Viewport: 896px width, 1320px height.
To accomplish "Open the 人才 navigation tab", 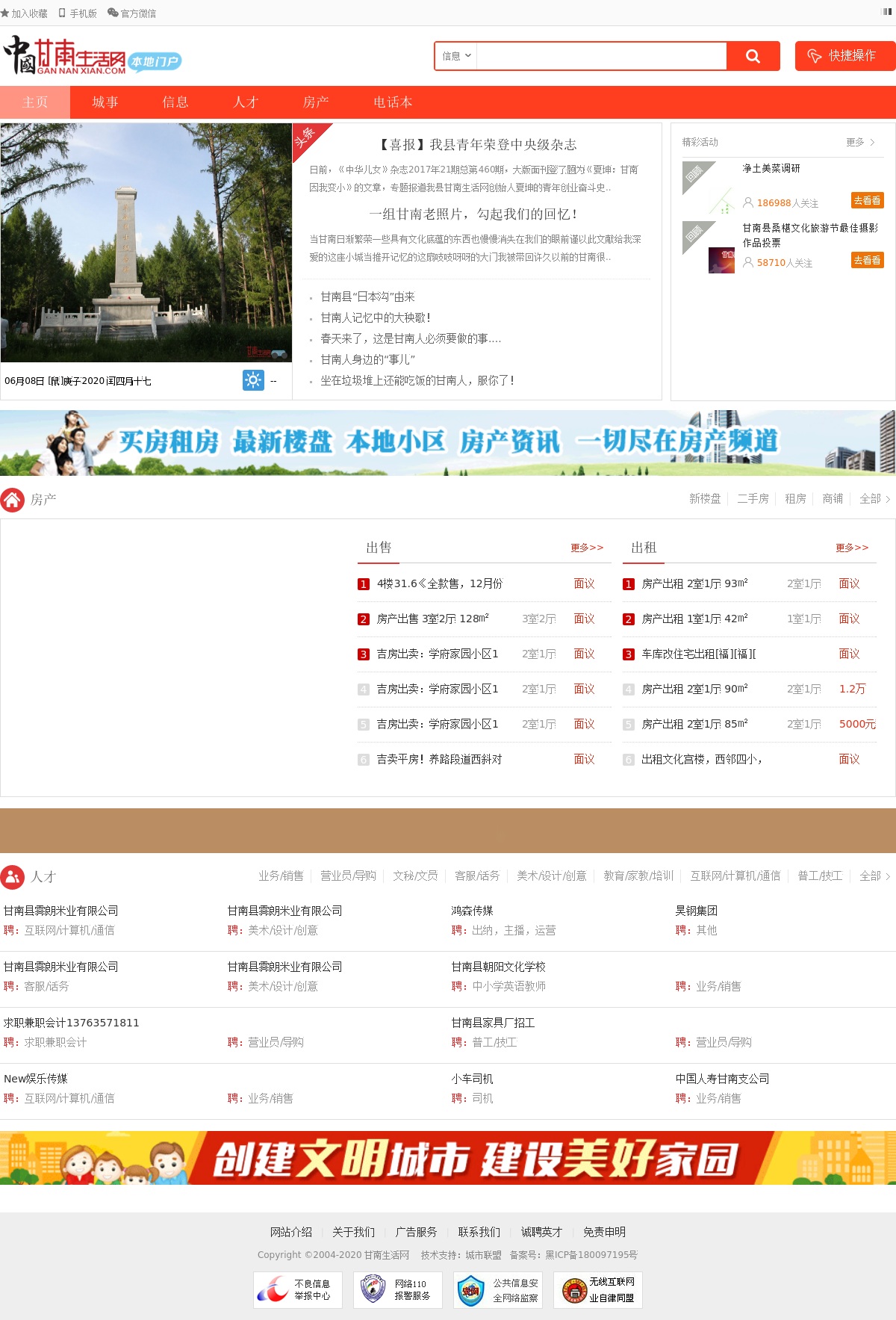I will [x=246, y=102].
